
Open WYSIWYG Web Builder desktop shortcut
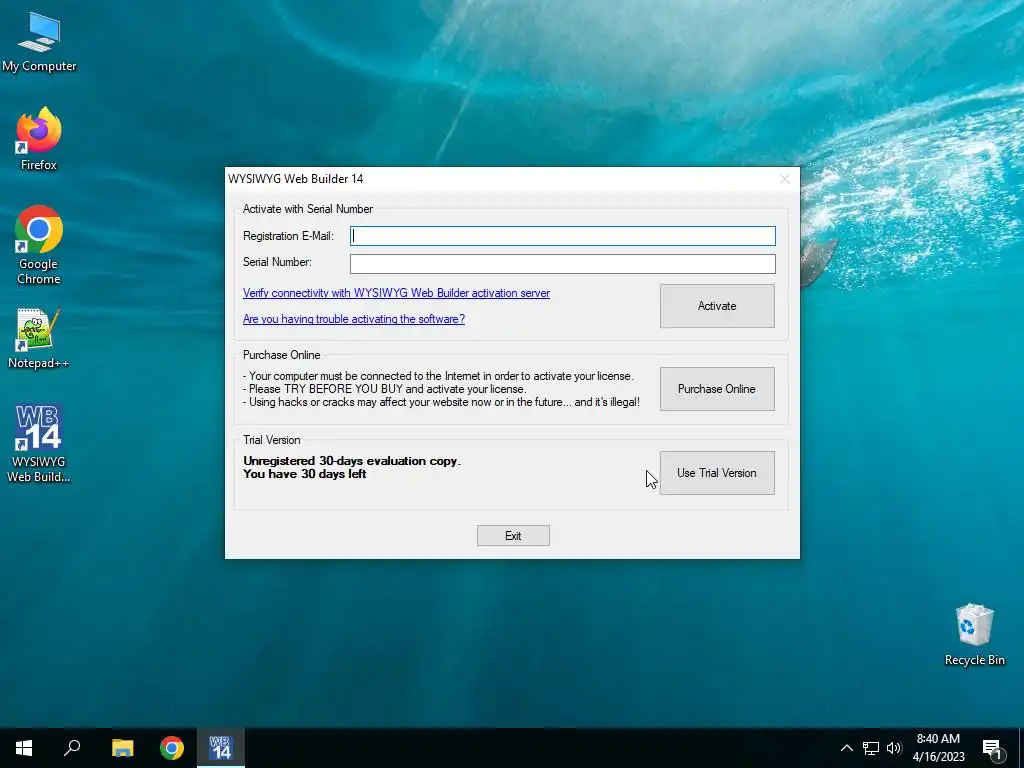39,443
